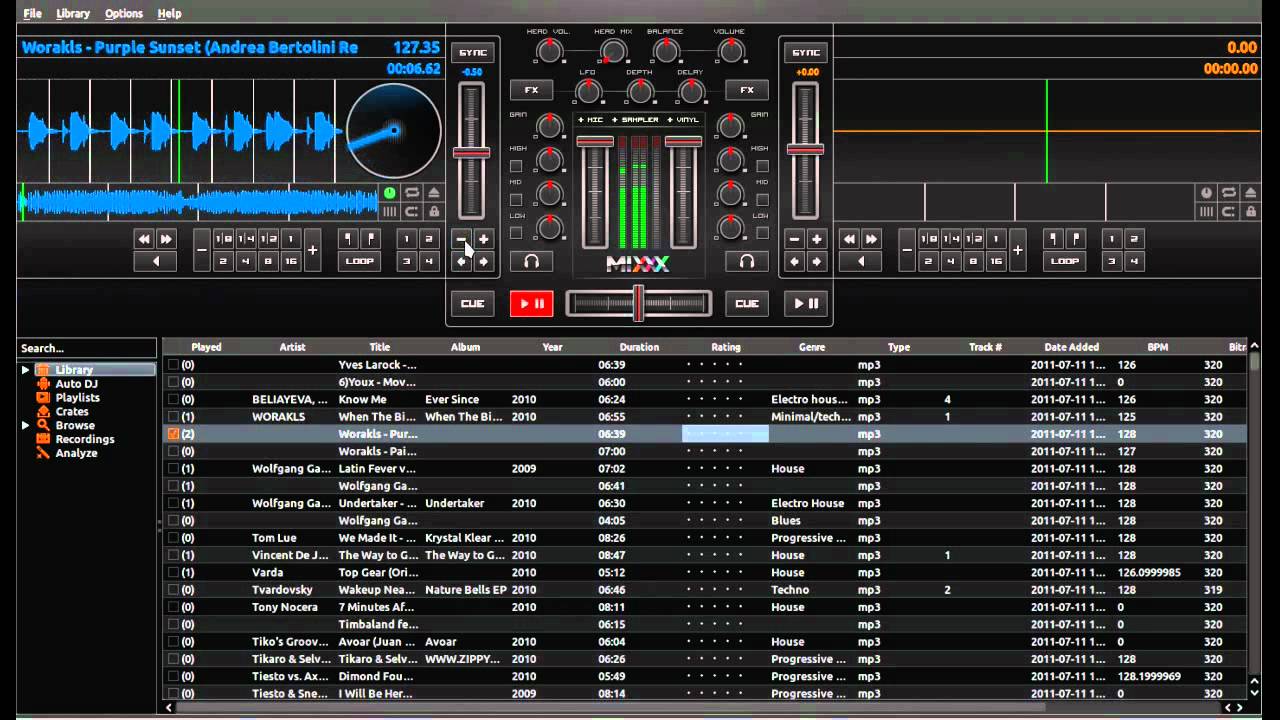1280x720 pixels.
Task: Click the red play/pause button on left deck
Action: [531, 303]
